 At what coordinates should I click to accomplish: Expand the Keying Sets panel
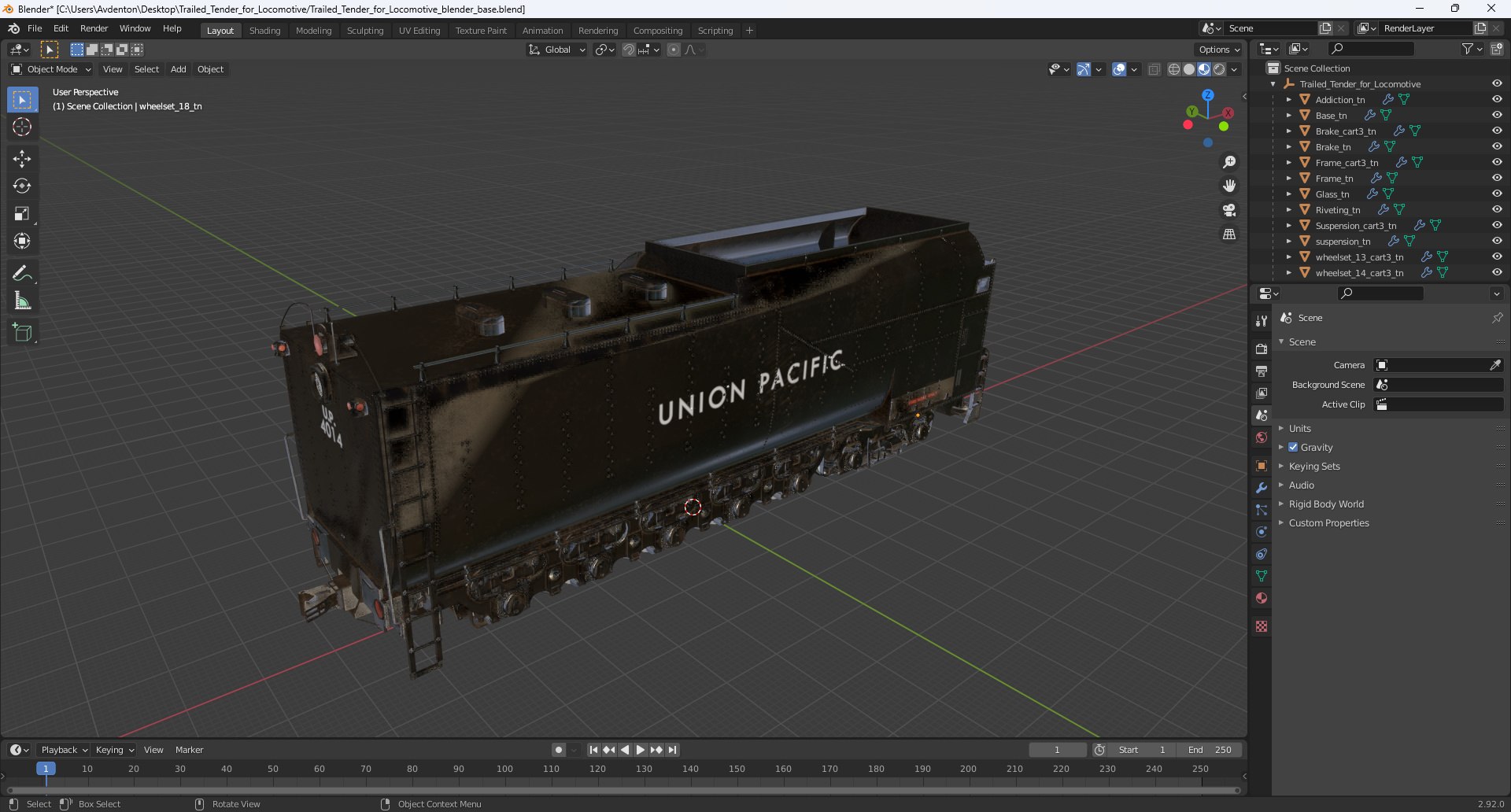pyautogui.click(x=1313, y=466)
